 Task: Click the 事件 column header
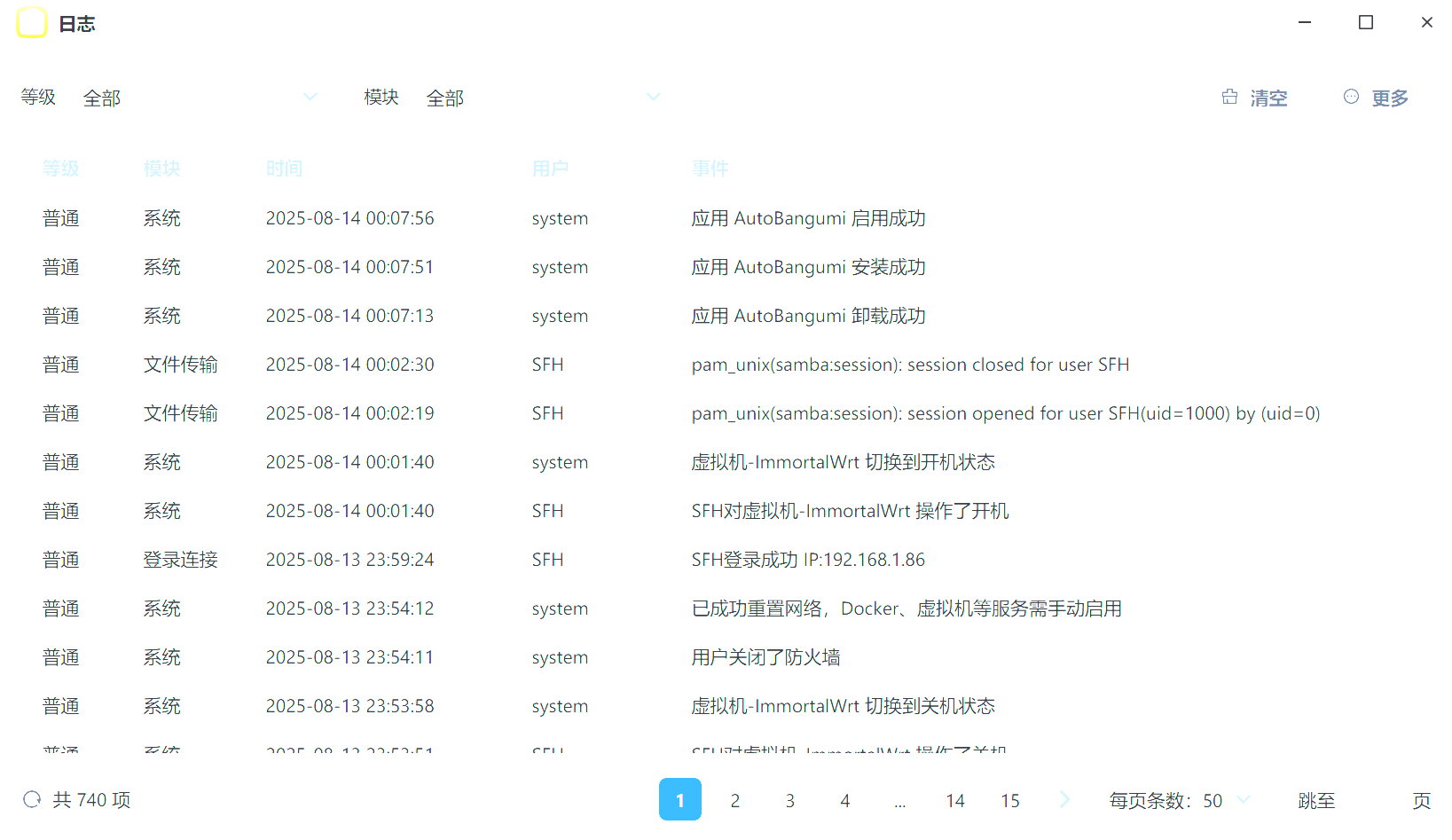710,169
